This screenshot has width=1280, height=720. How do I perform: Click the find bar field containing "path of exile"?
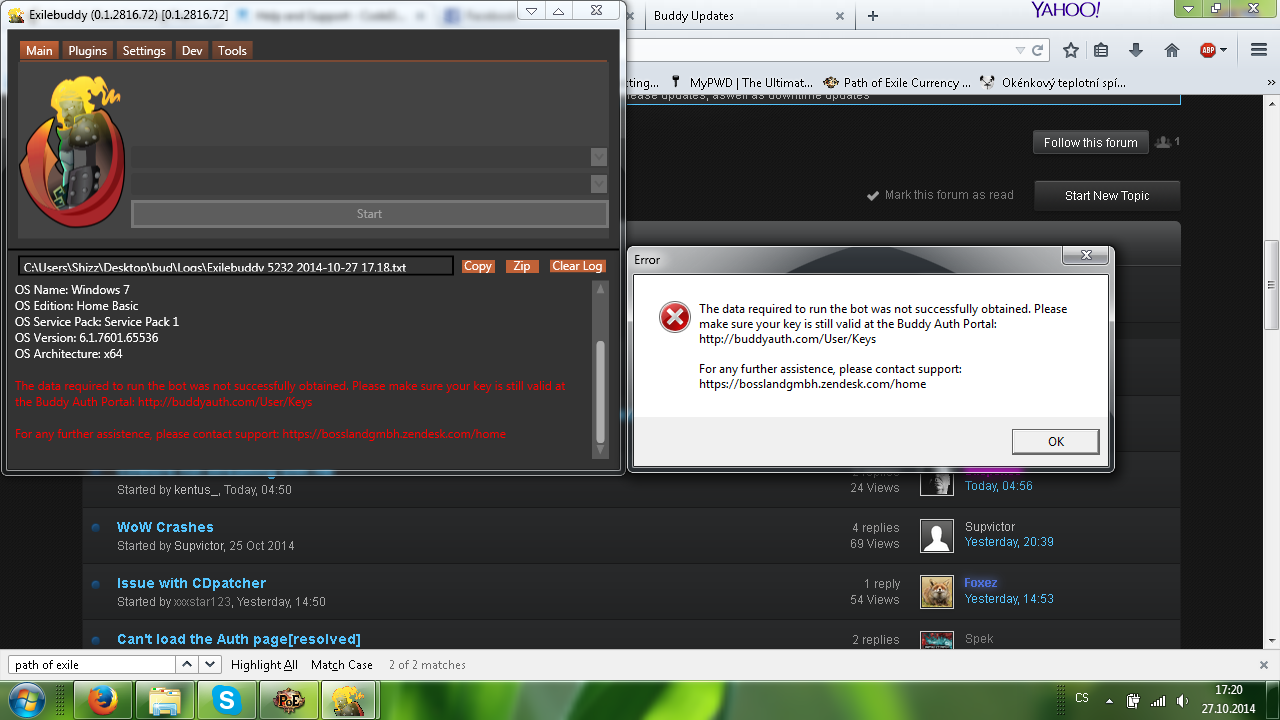[92, 665]
